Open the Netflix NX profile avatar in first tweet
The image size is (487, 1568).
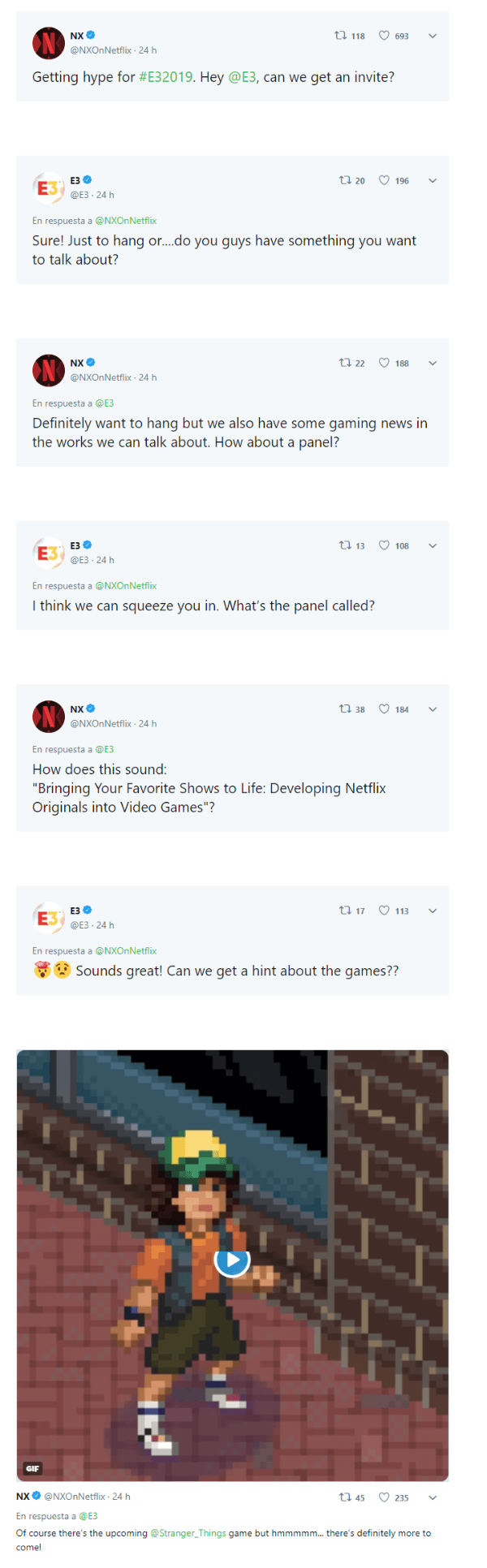coord(48,42)
